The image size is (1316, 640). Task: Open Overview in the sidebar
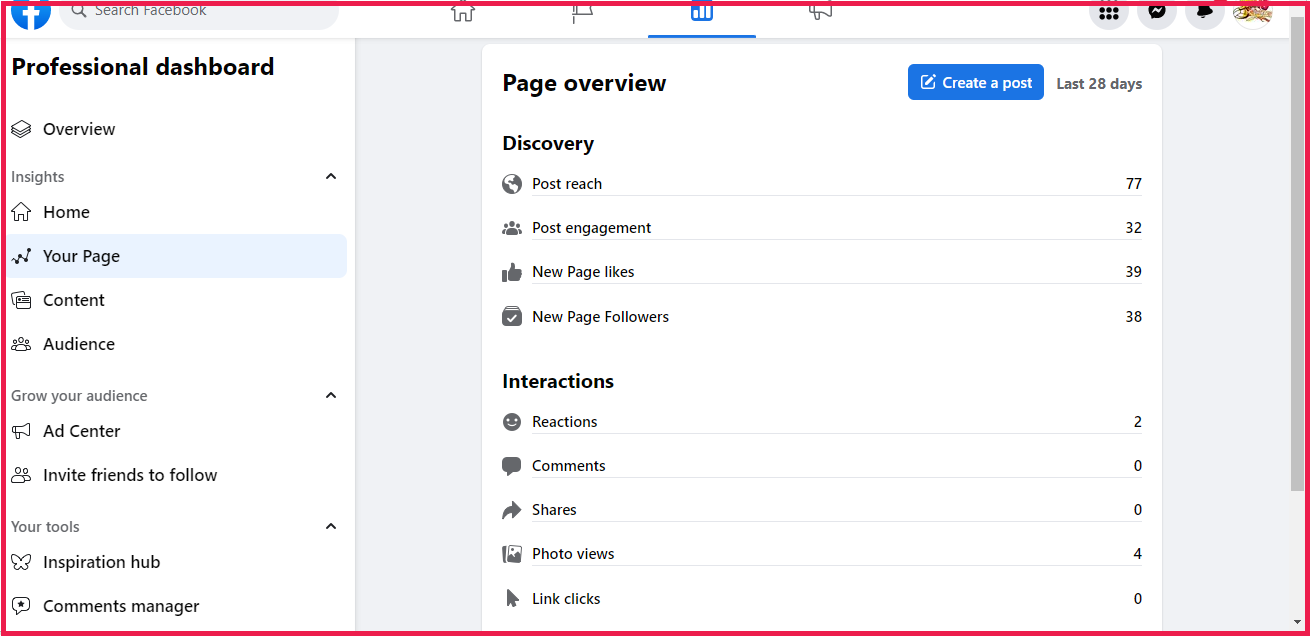[x=79, y=129]
